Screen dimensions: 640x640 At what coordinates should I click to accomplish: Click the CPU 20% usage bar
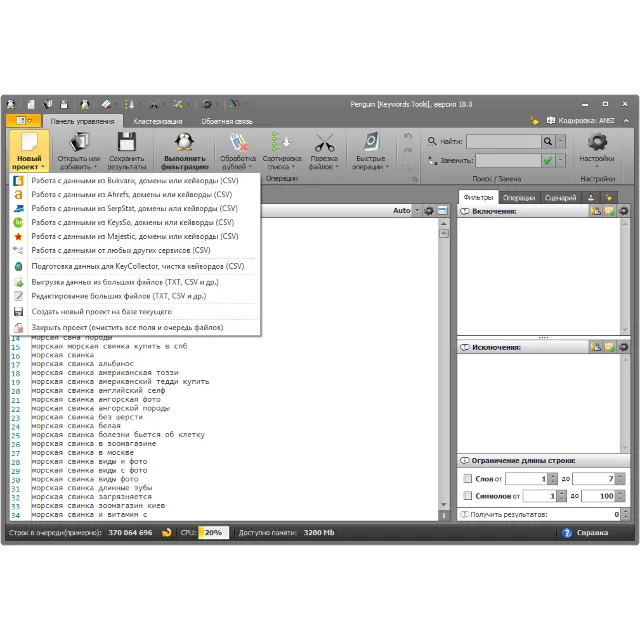213,533
